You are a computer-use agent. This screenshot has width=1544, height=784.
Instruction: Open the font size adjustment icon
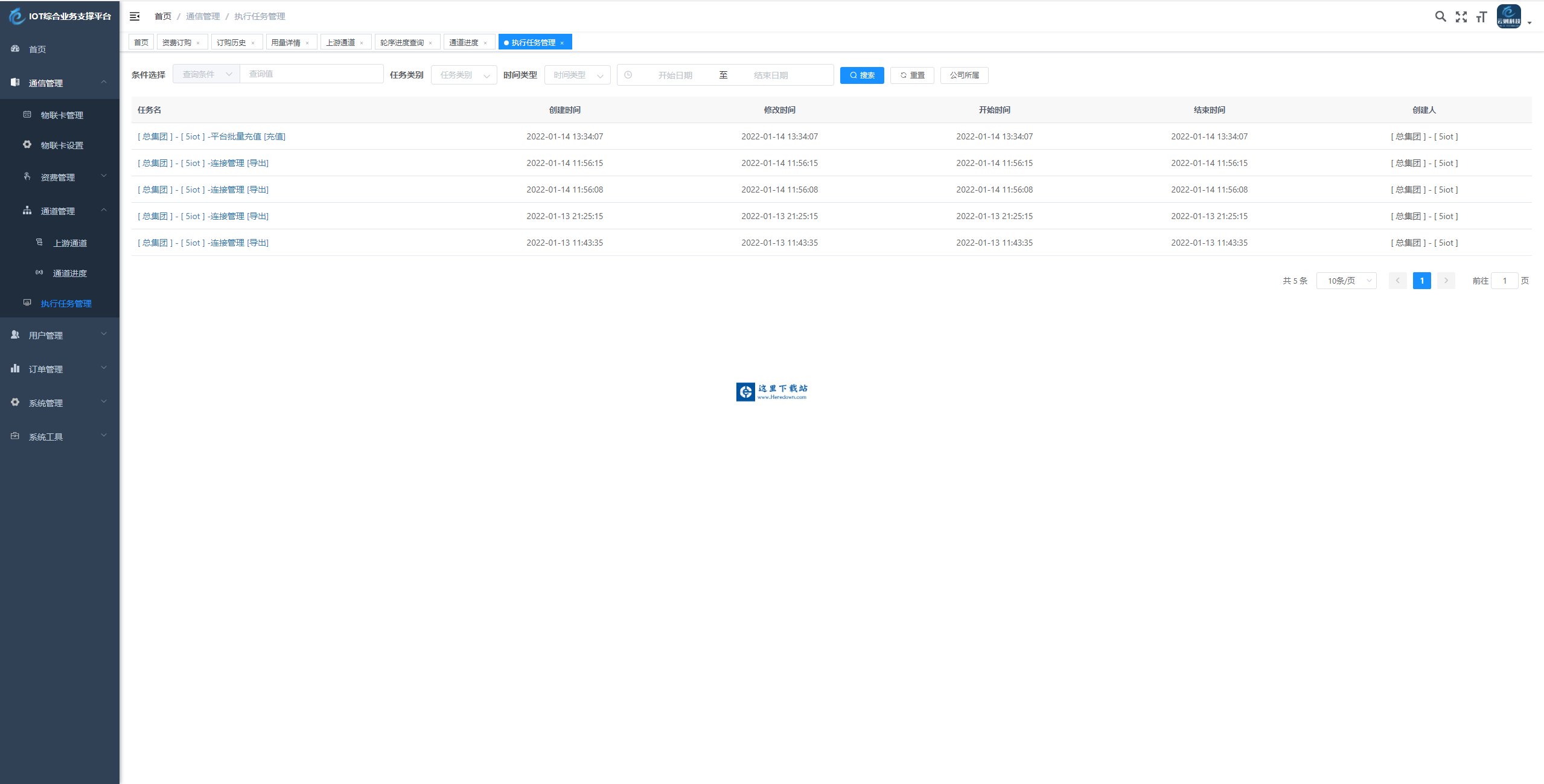(1481, 17)
